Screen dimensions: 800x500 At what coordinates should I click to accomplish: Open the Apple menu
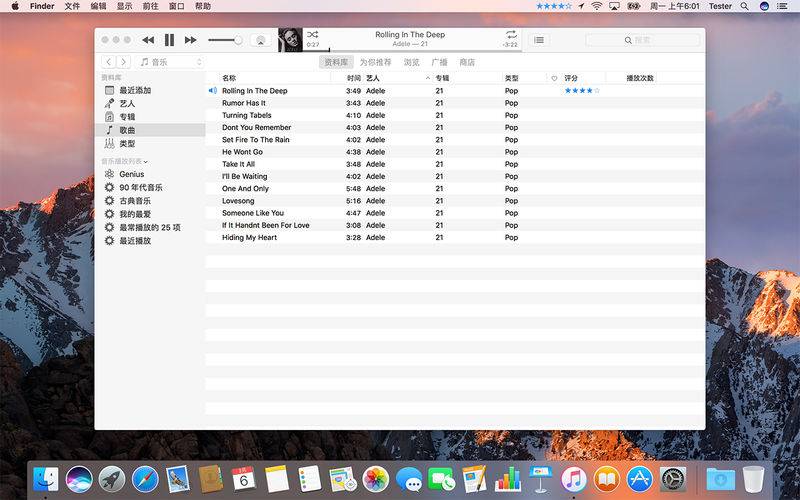coord(15,6)
